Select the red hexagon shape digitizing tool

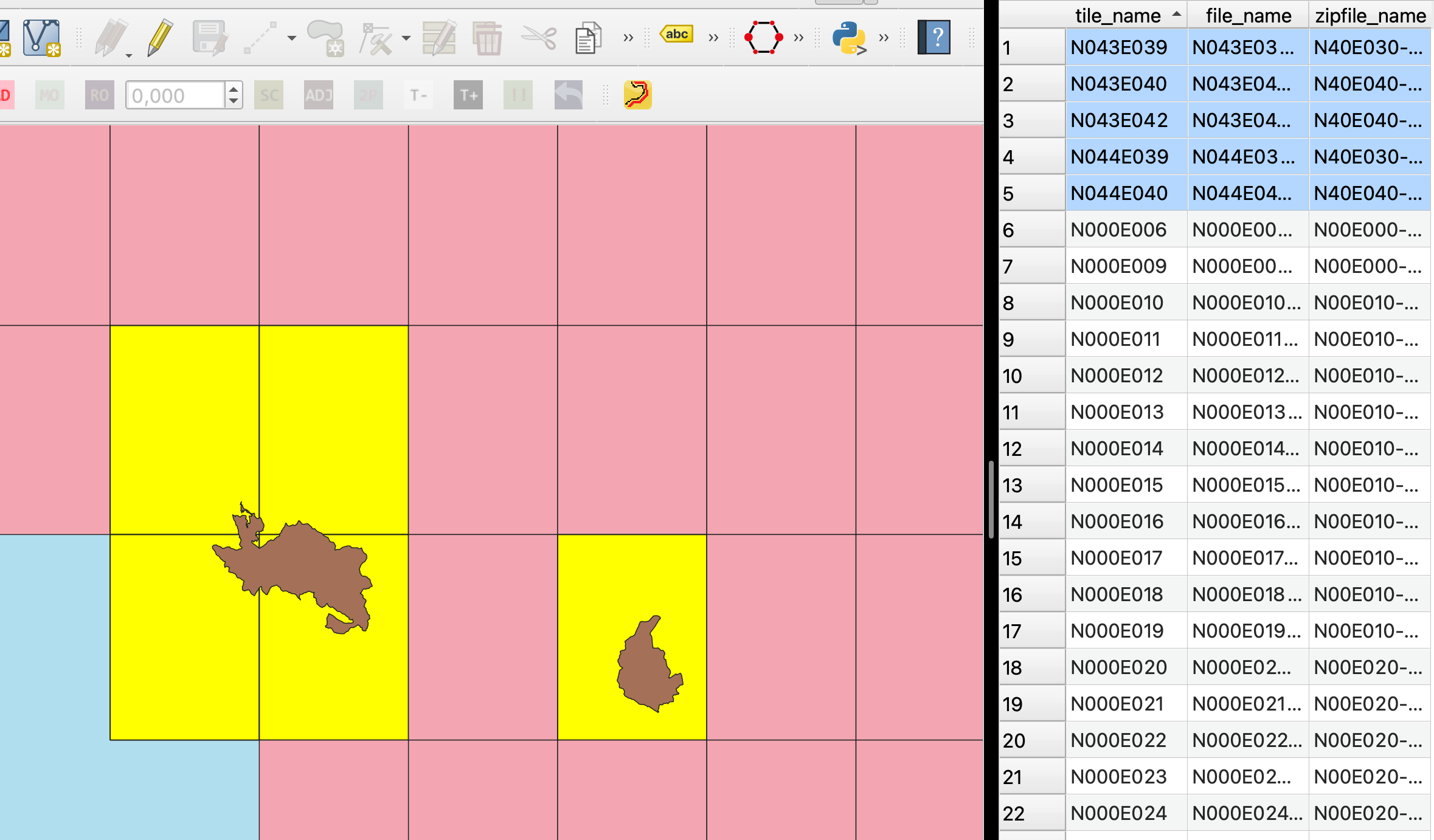pyautogui.click(x=763, y=38)
